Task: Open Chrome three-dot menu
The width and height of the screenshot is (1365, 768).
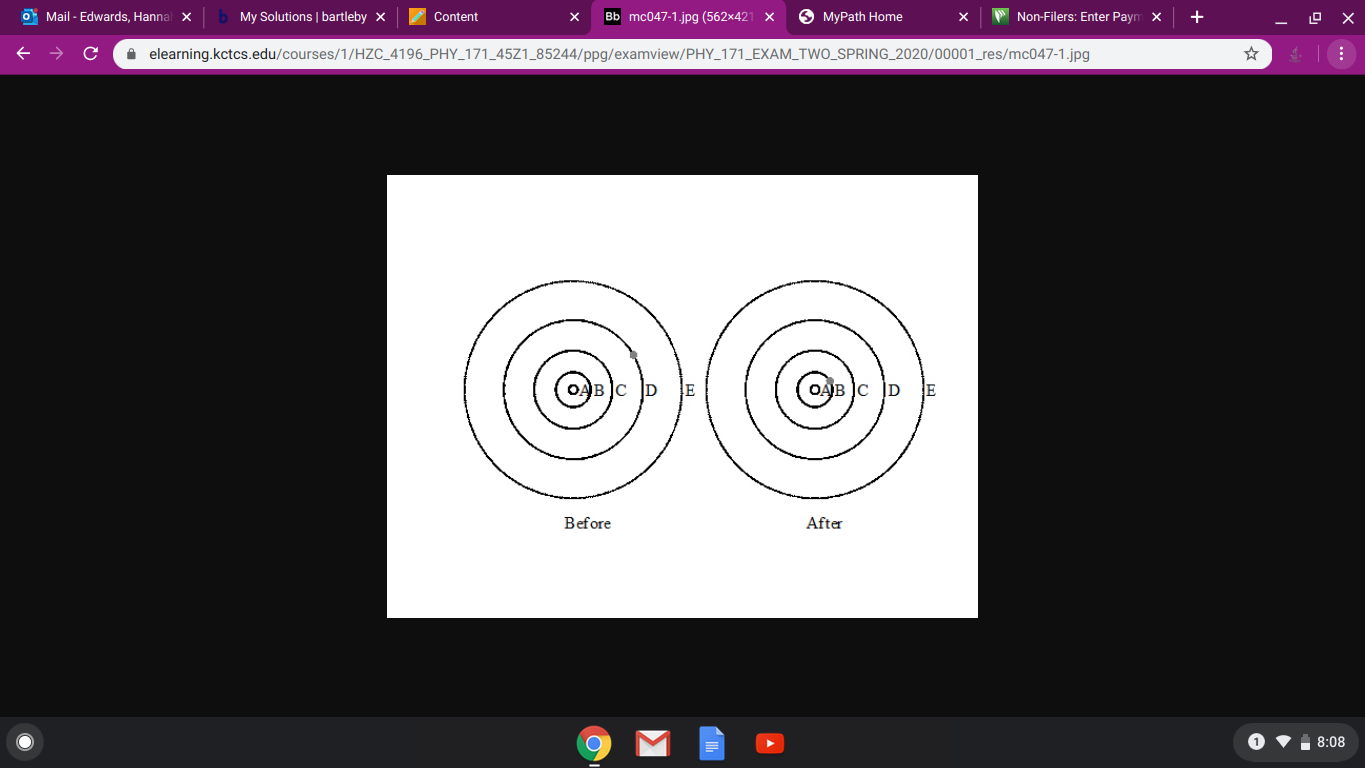Action: click(1341, 54)
